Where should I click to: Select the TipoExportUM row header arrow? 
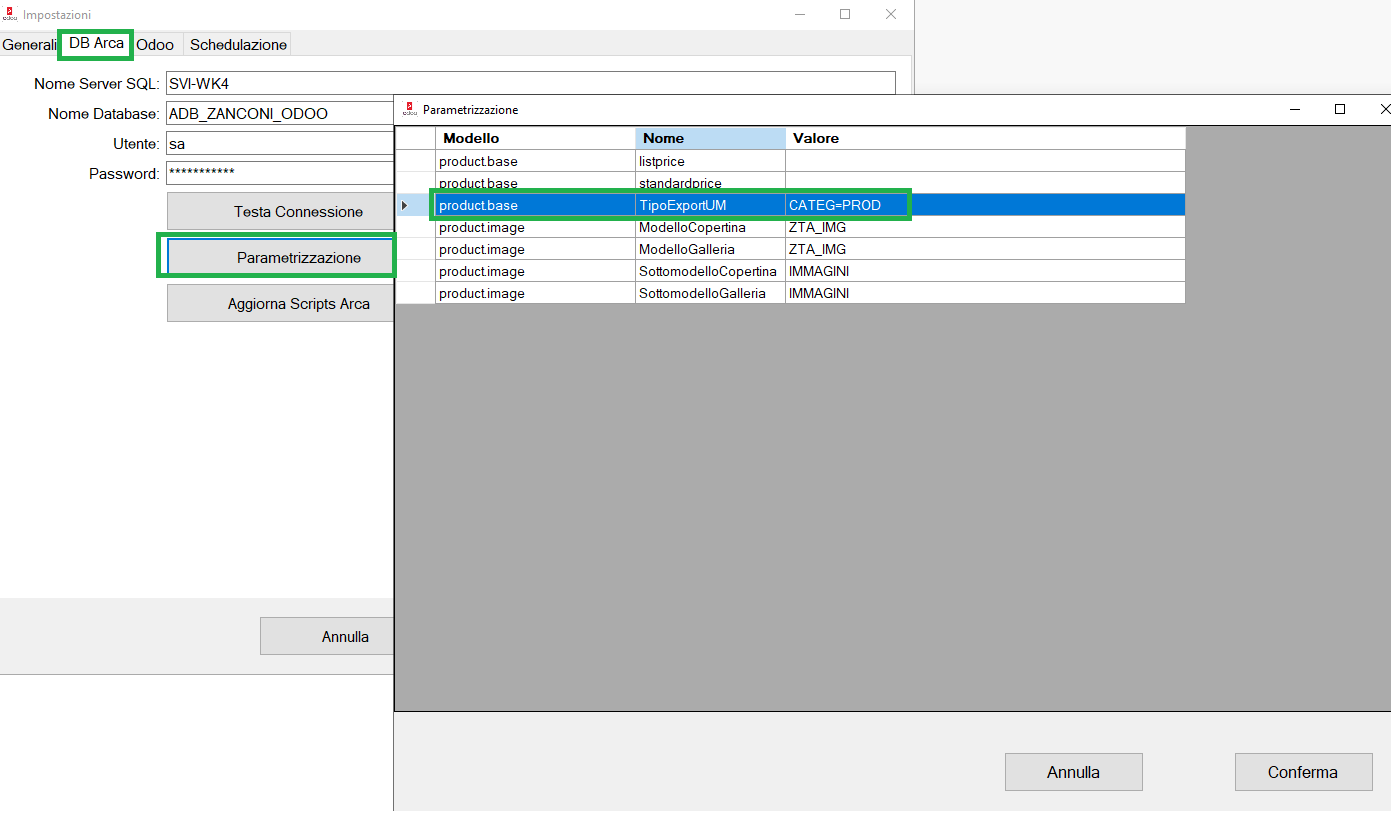pyautogui.click(x=405, y=205)
